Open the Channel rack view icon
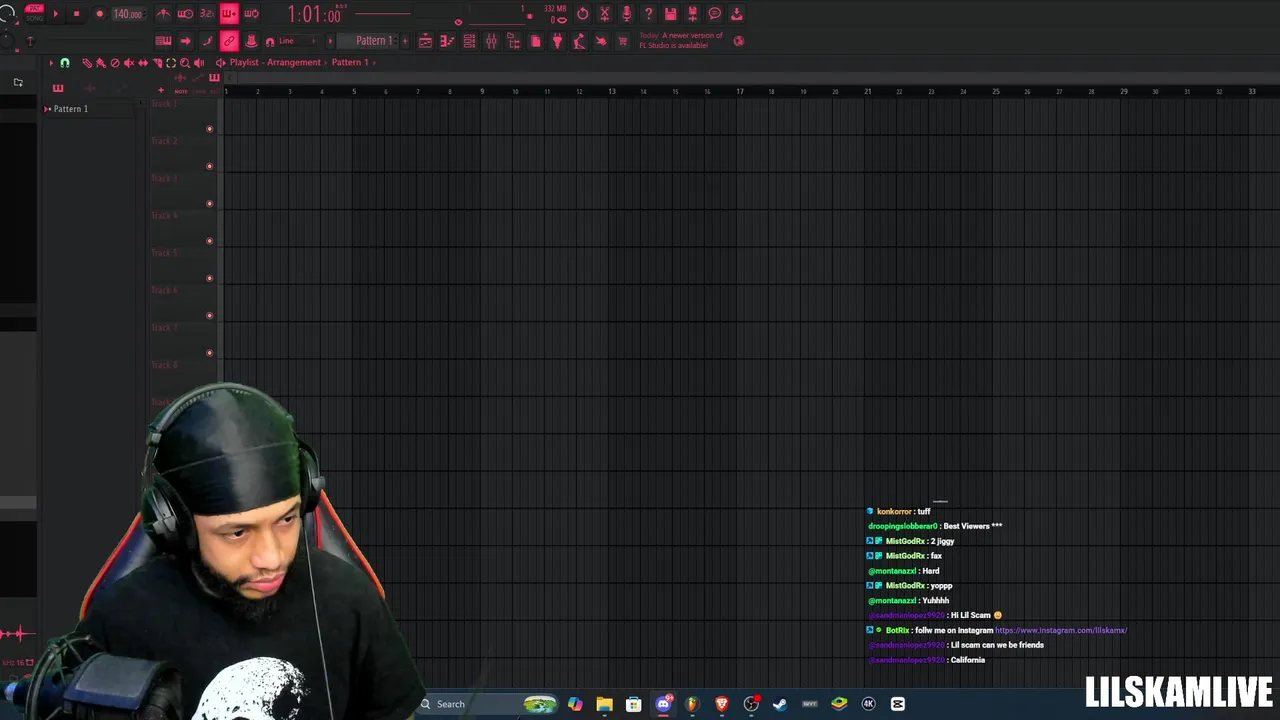1280x720 pixels. [469, 41]
